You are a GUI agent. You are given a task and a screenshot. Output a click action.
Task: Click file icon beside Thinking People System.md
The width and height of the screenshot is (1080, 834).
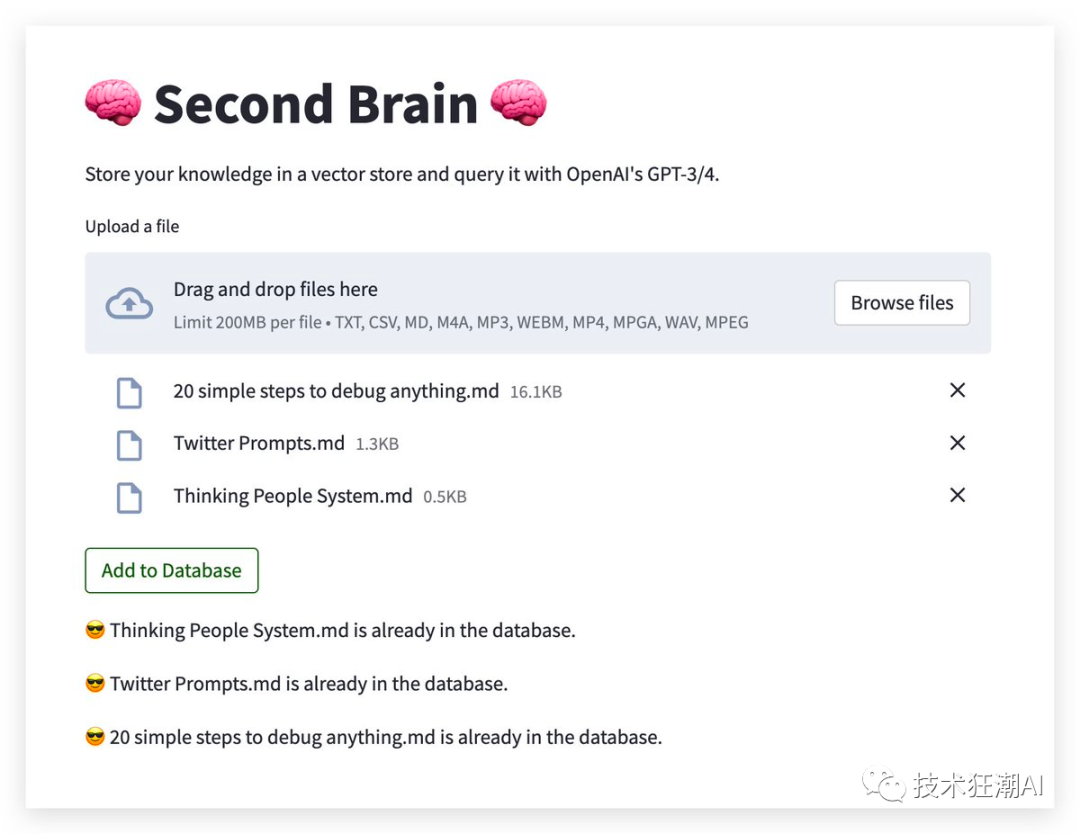(x=129, y=497)
